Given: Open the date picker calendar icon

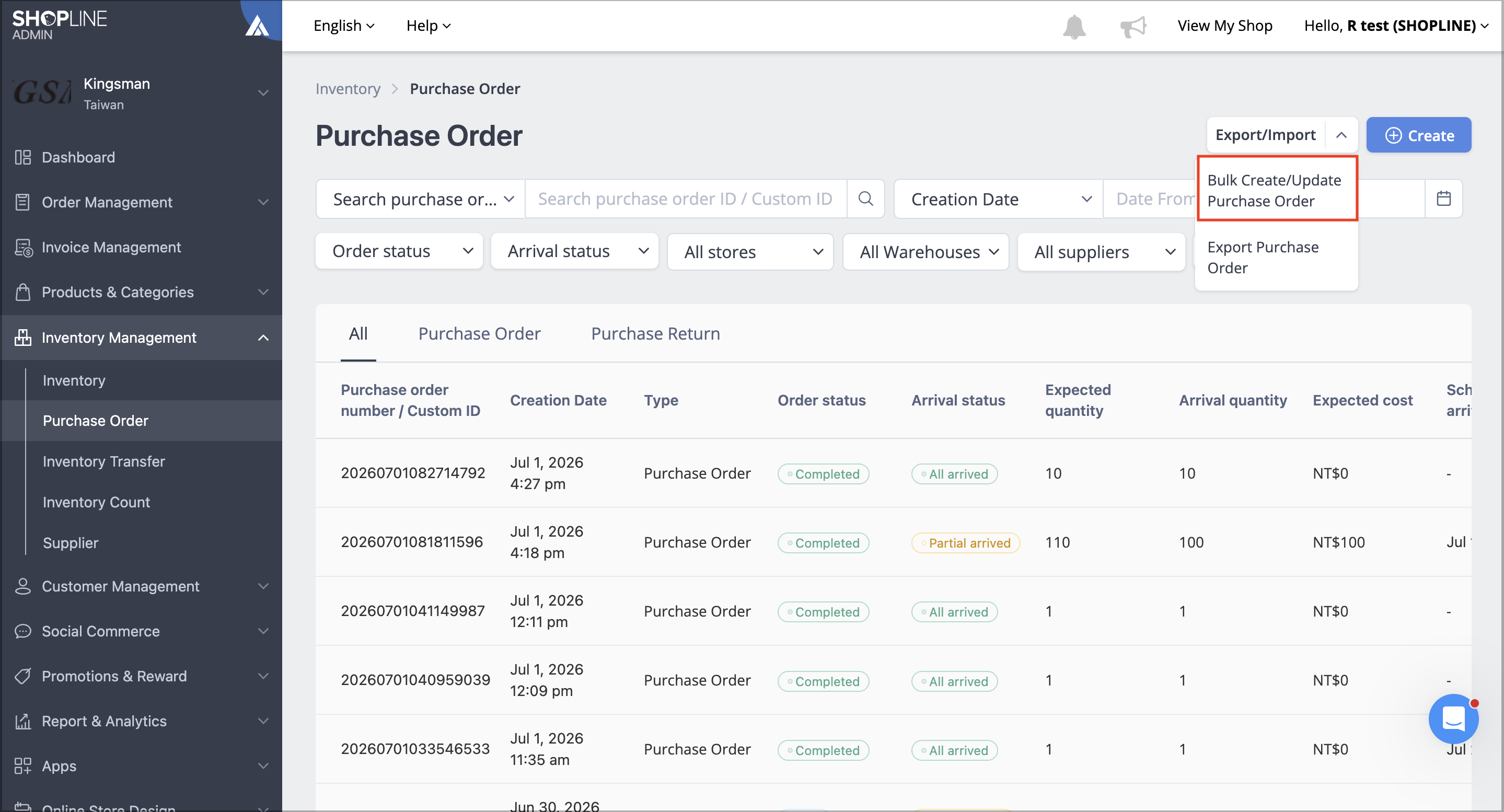Looking at the screenshot, I should point(1443,199).
